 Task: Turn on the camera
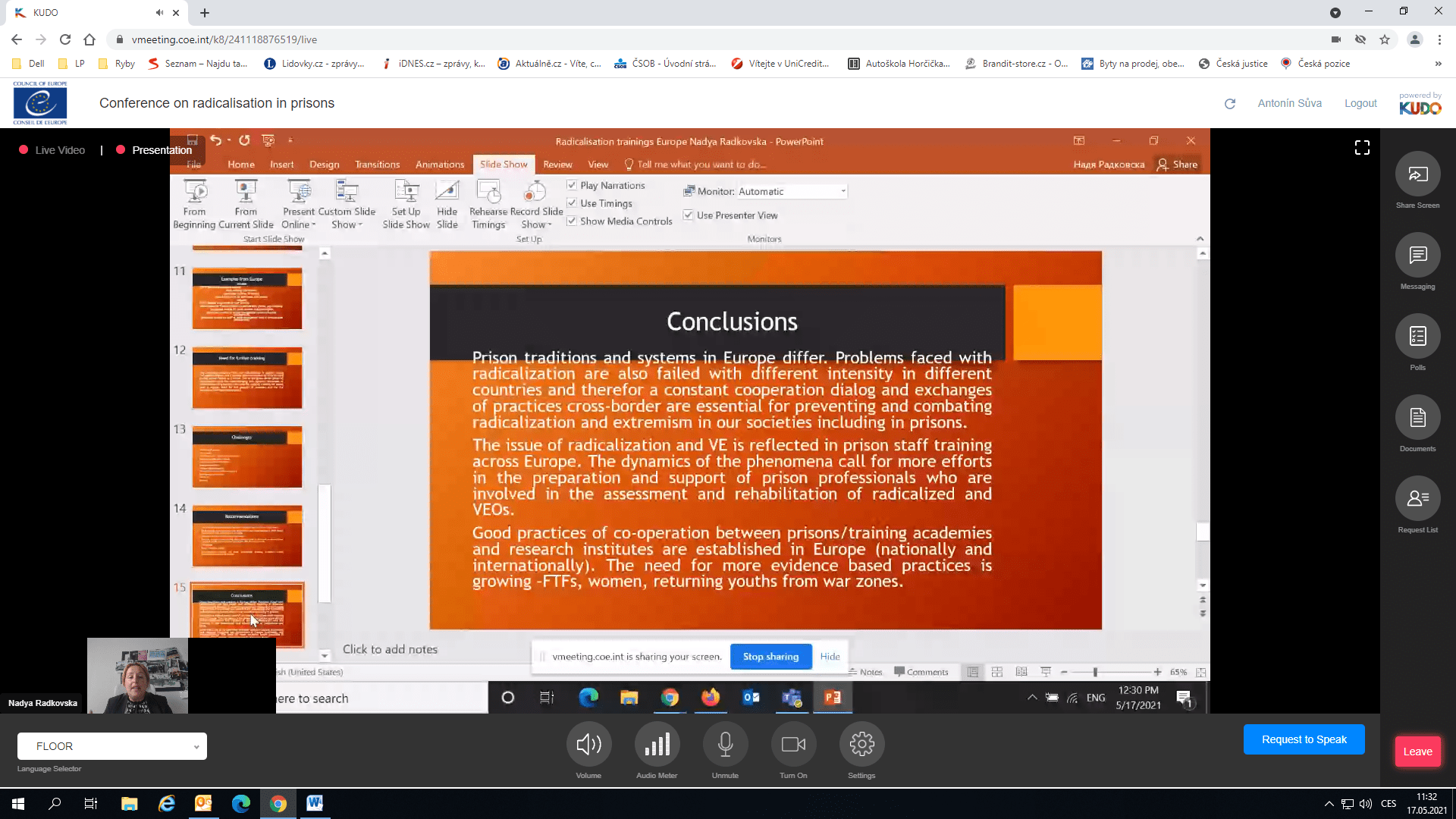793,745
